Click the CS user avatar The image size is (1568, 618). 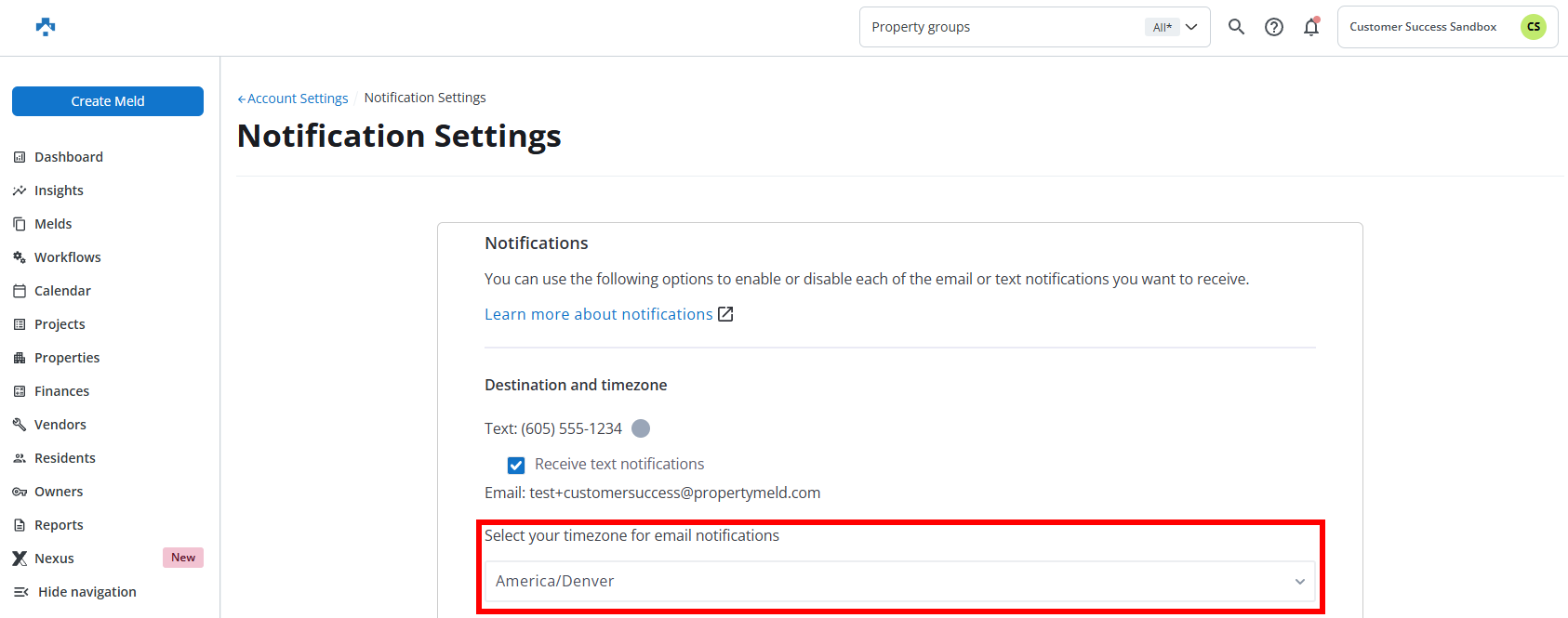(x=1533, y=27)
